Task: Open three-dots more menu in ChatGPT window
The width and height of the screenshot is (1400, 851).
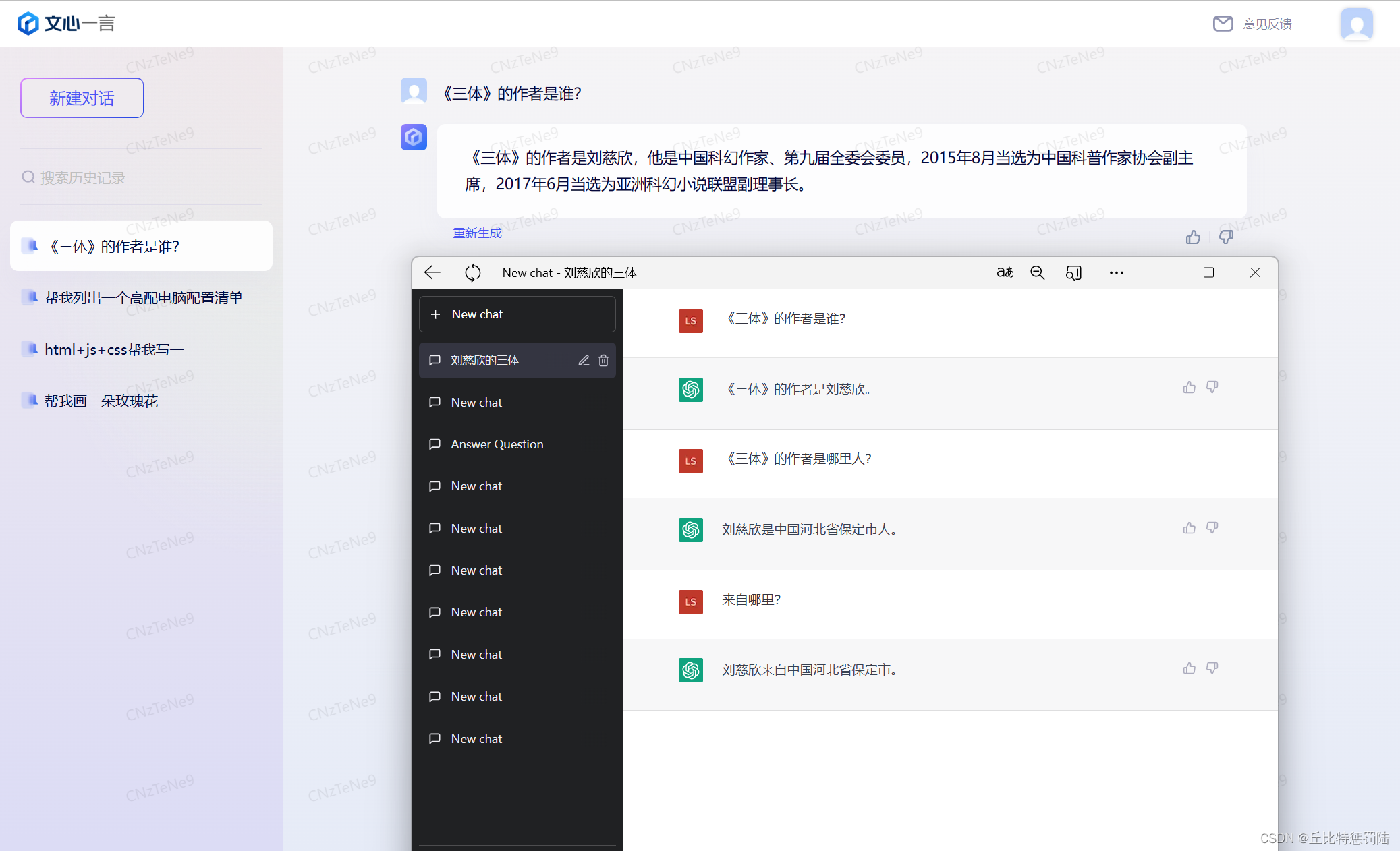Action: coord(1117,272)
